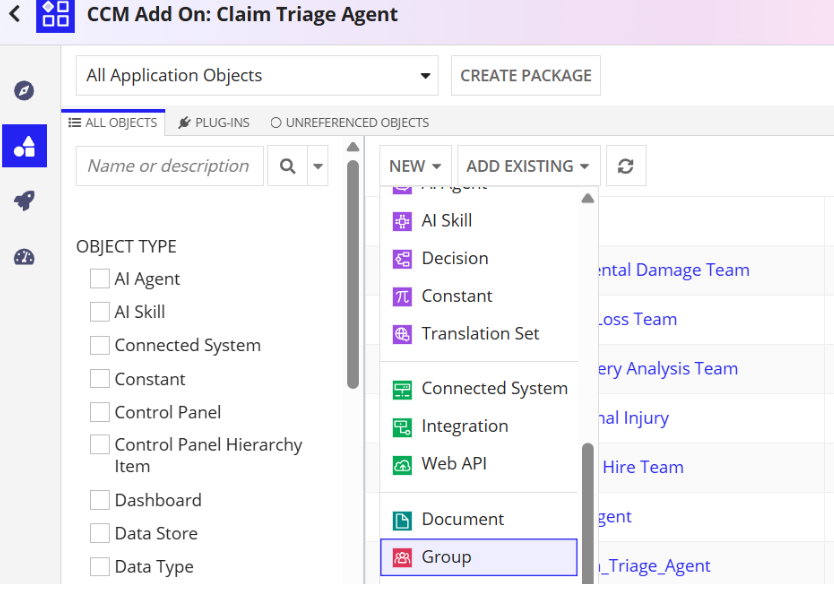The width and height of the screenshot is (834, 592).
Task: Select Web API menu item
Action: [x=479, y=464]
